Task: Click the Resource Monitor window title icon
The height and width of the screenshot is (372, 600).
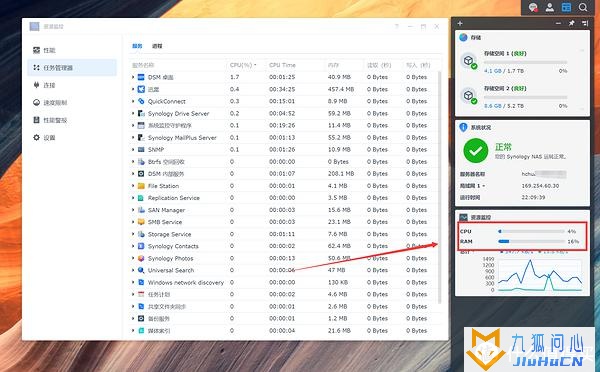Action: pos(34,26)
